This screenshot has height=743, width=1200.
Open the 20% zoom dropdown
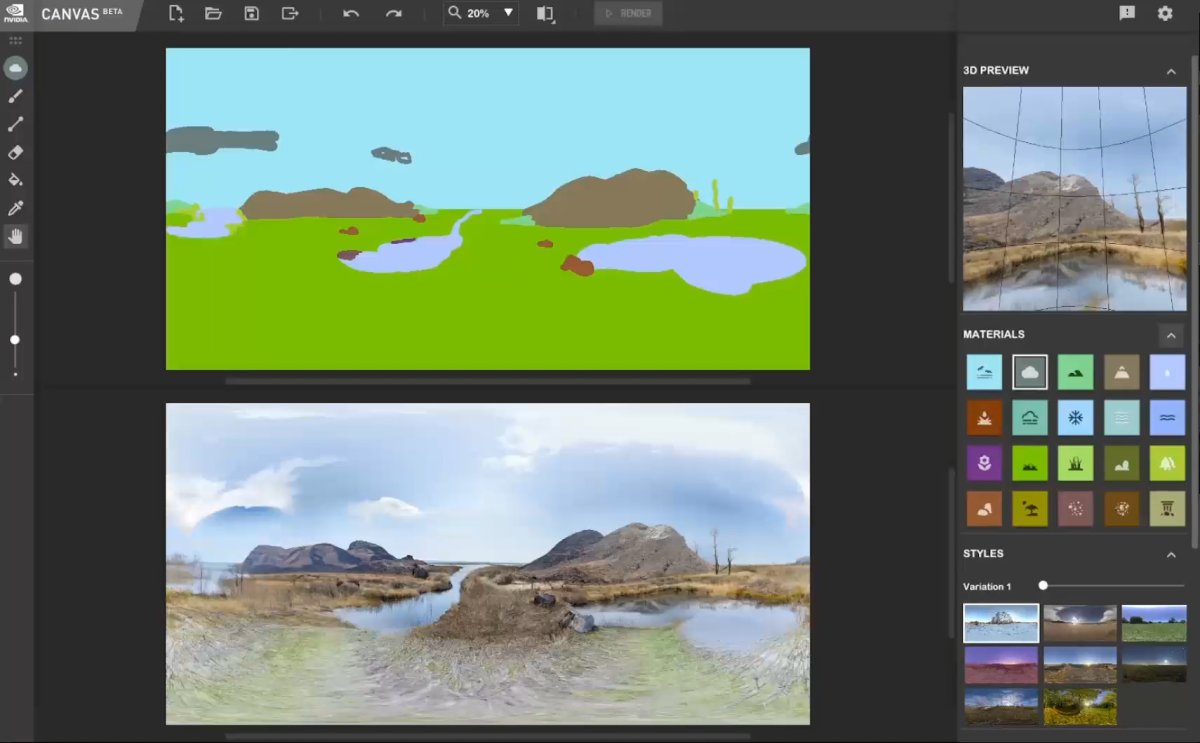(508, 13)
